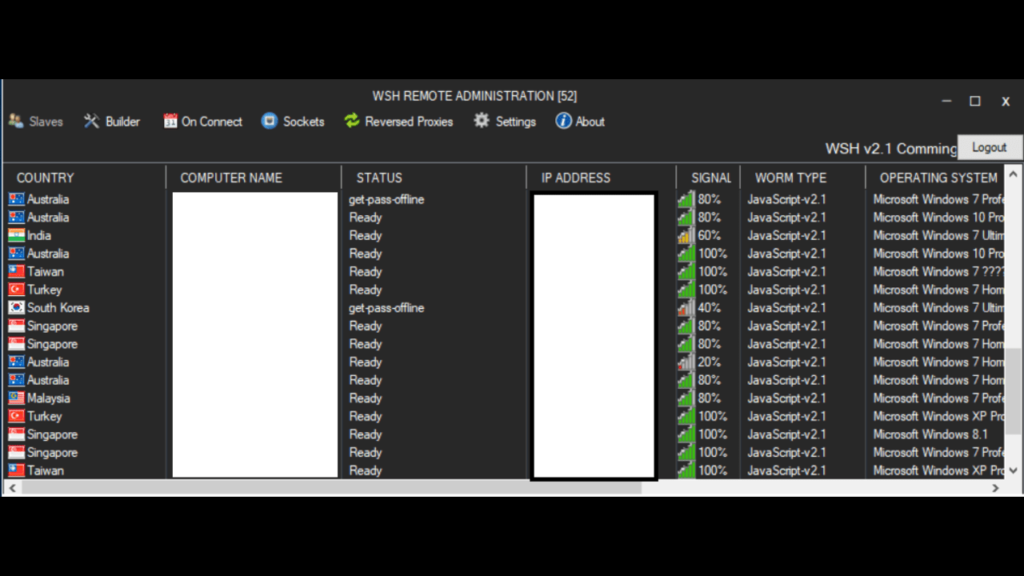The height and width of the screenshot is (576, 1024).
Task: Click the vertical scrollbar thumb
Action: pos(1013,391)
